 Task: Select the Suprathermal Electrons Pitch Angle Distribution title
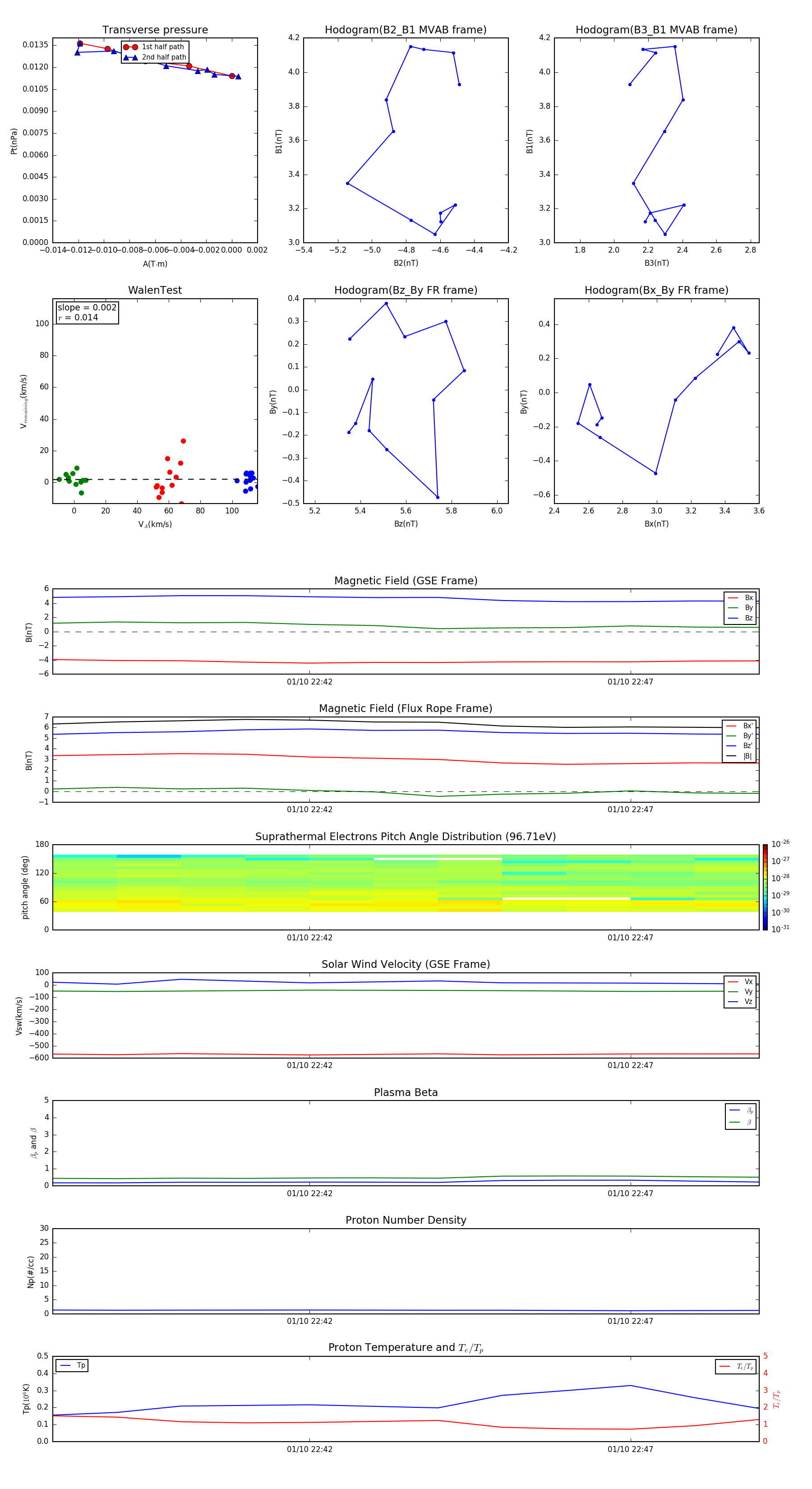click(406, 837)
